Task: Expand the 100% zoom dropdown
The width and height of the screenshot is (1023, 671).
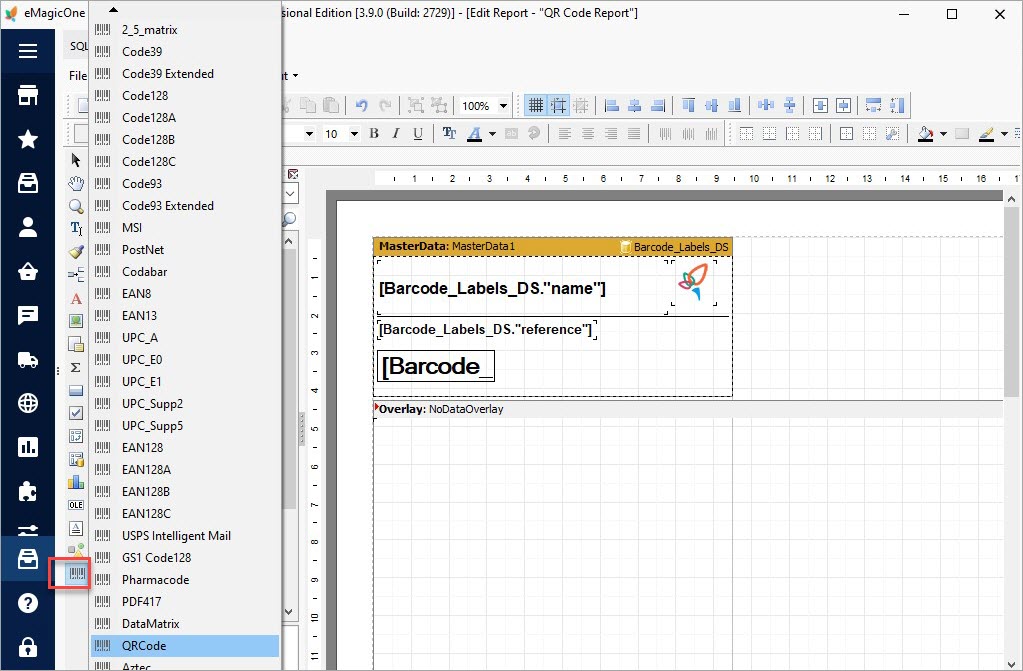Action: (504, 106)
